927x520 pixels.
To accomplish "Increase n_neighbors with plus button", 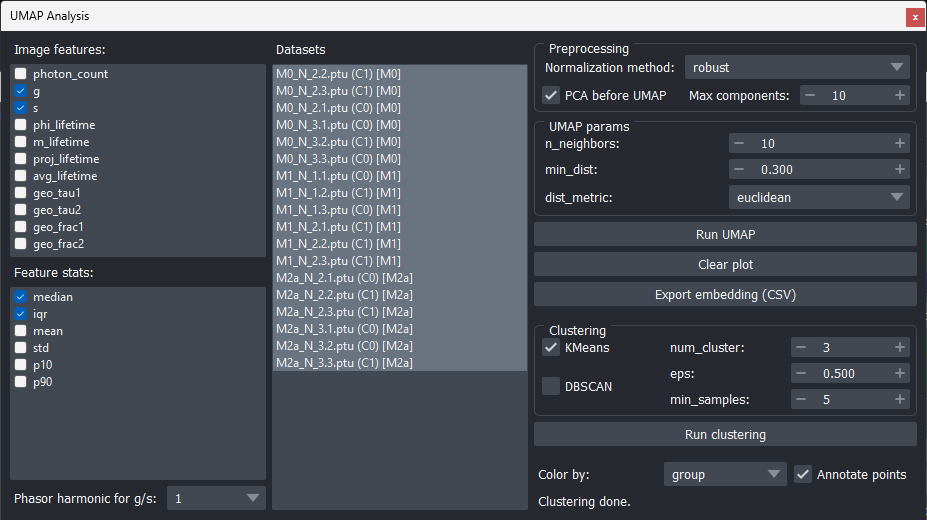I will (899, 144).
